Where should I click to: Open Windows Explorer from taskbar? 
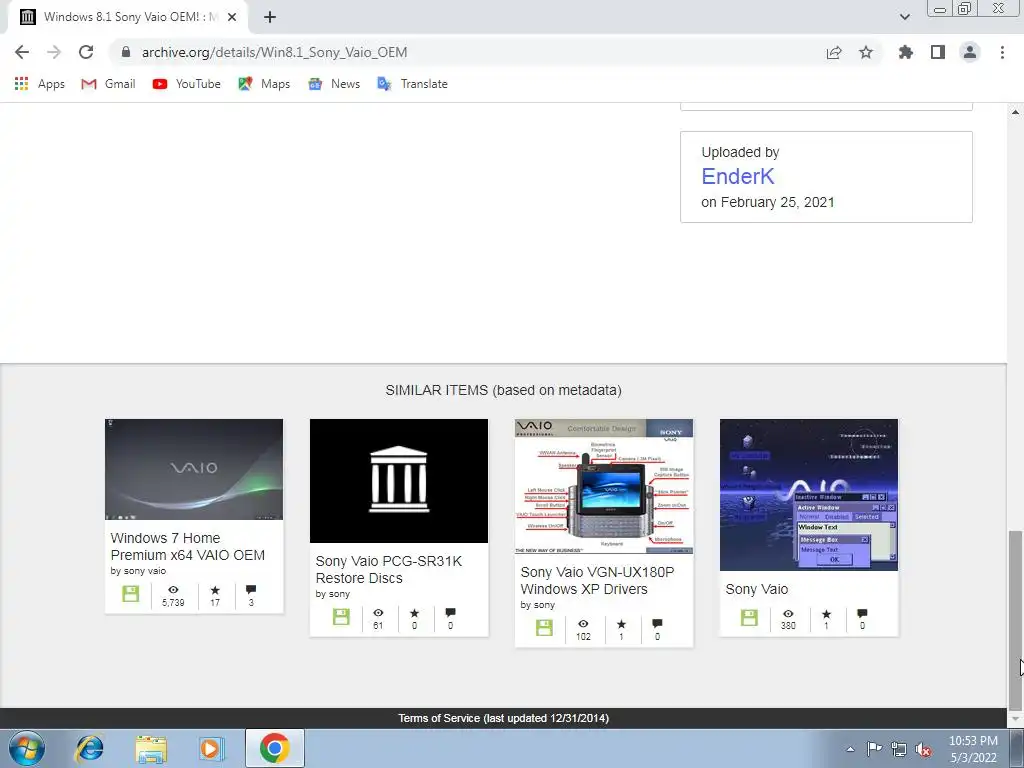tap(151, 748)
